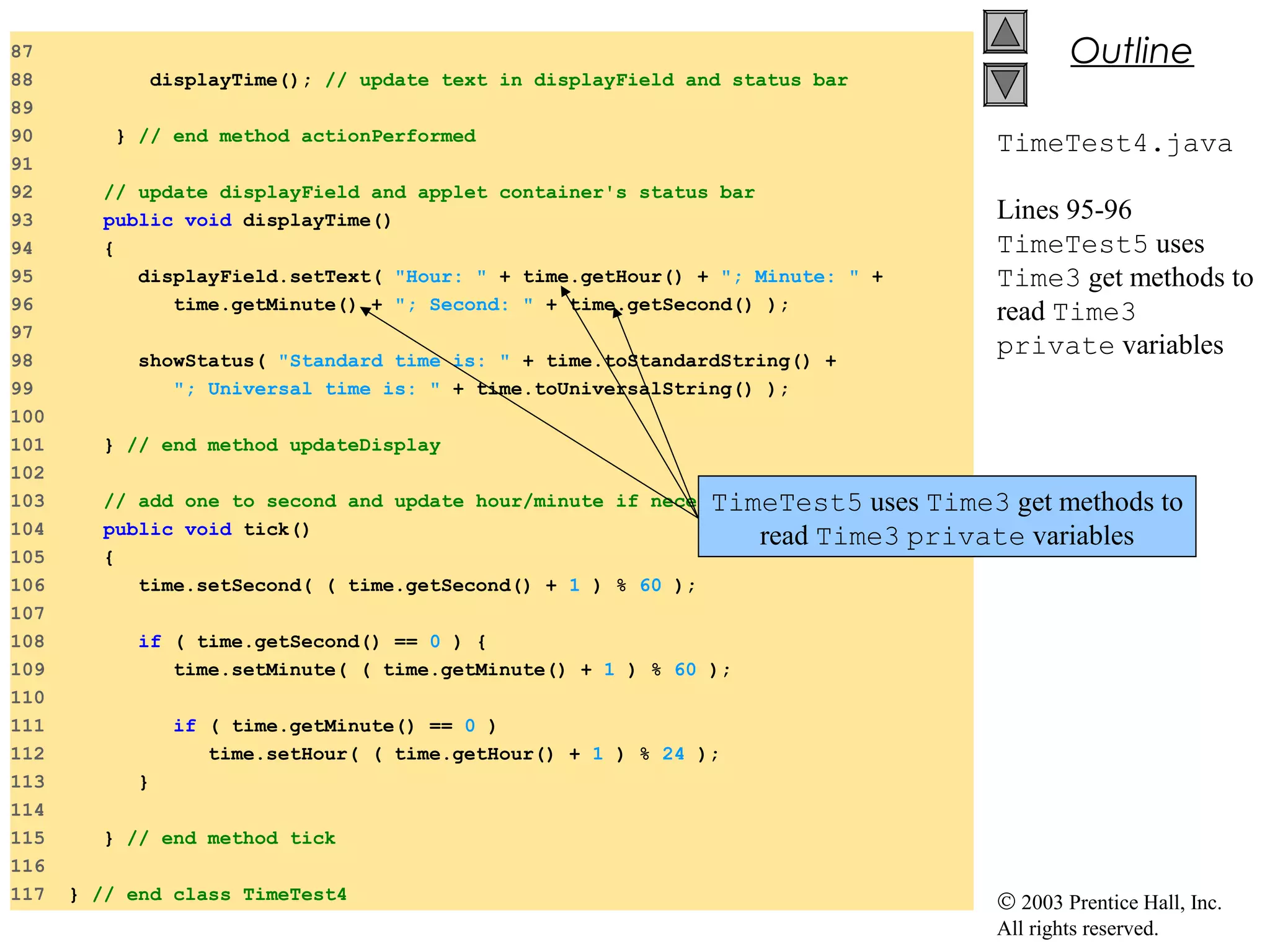
Task: Click the '© 2003 Prentice Hall, Inc.' notice
Action: click(1109, 903)
